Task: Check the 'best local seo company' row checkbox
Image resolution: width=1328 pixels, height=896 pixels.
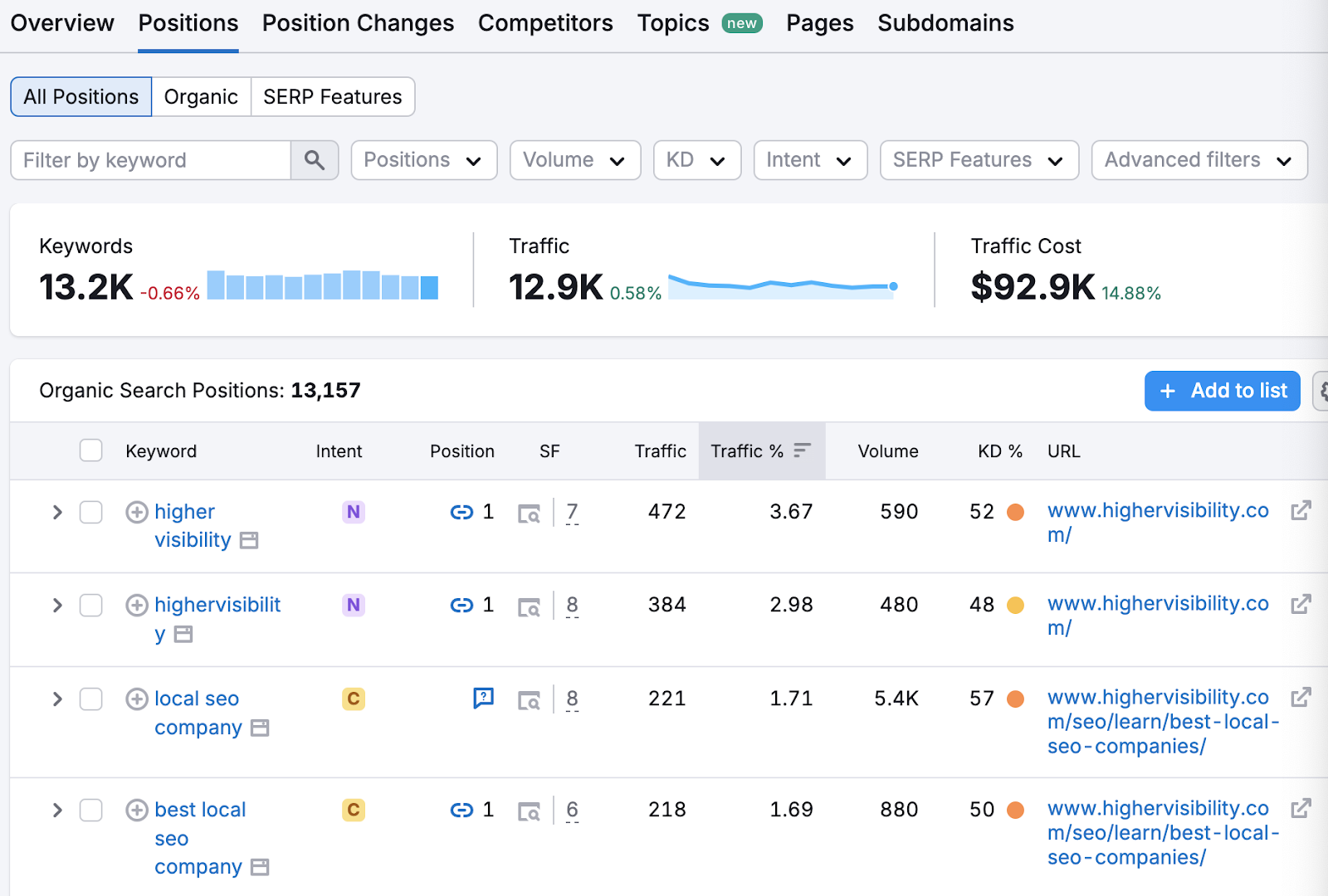Action: tap(91, 810)
